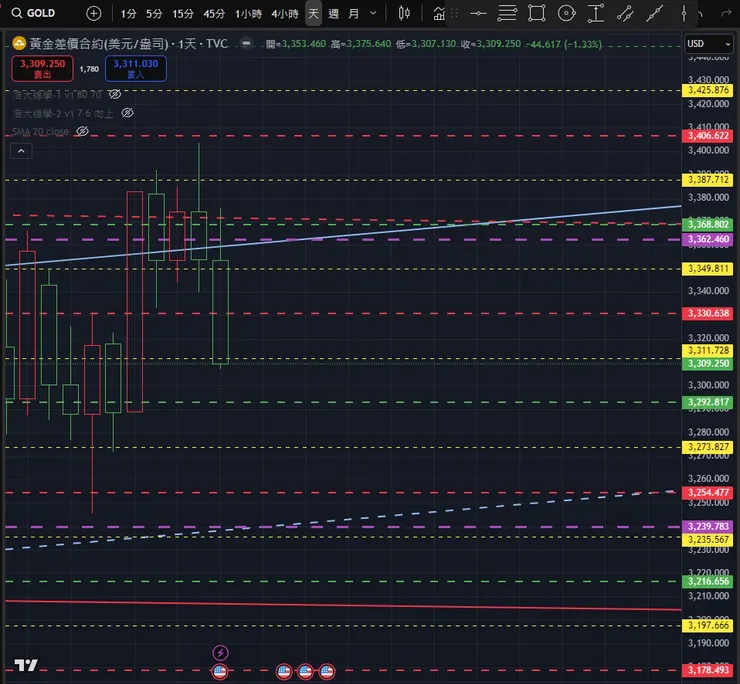Open symbol search showing GOLD
740x684 pixels.
tap(33, 13)
